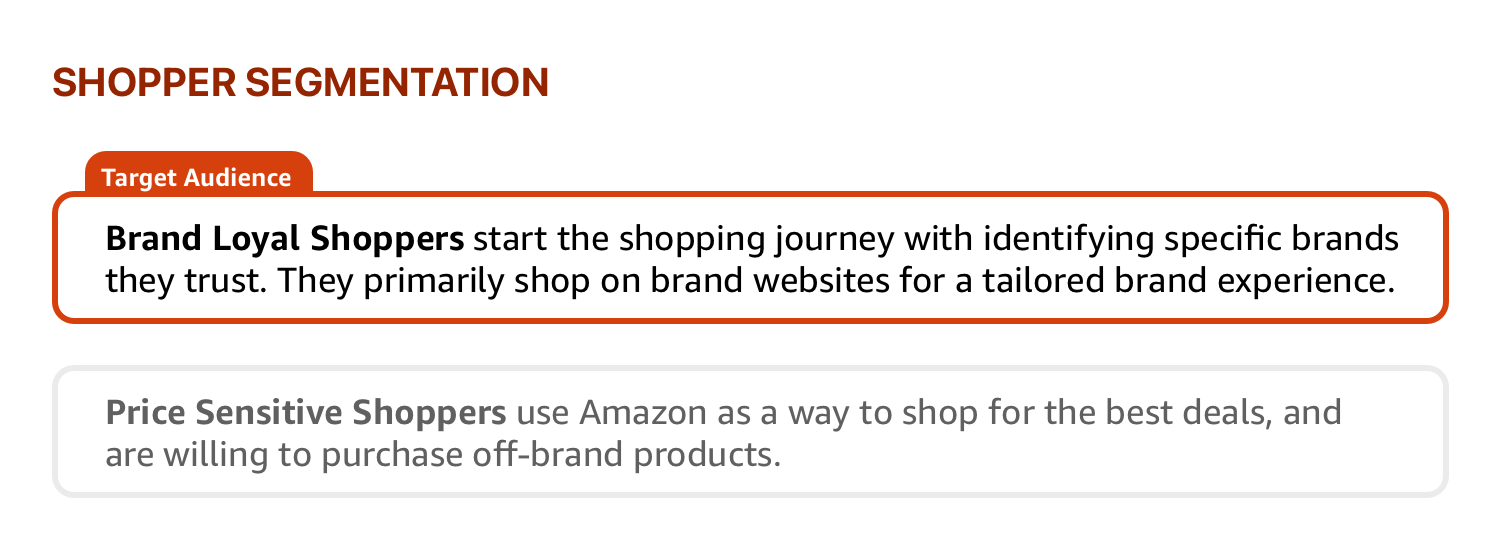This screenshot has width=1500, height=556.
Task: Click the Target Audience tab label
Action: click(198, 178)
